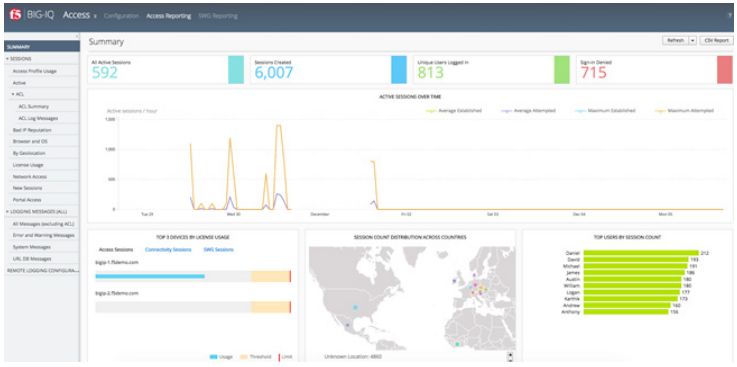This screenshot has height=367, width=737.
Task: Click the Unknown Location: 4860 label
Action: click(353, 357)
